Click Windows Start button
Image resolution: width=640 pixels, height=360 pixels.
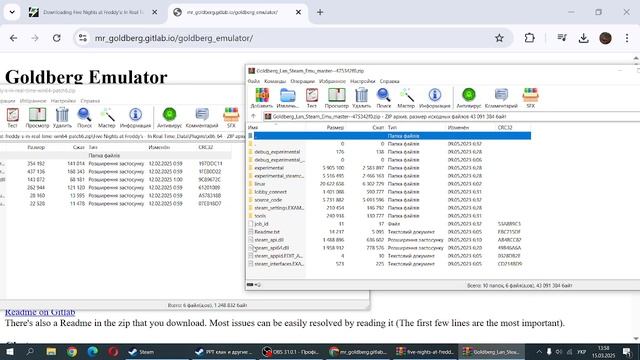[9, 351]
